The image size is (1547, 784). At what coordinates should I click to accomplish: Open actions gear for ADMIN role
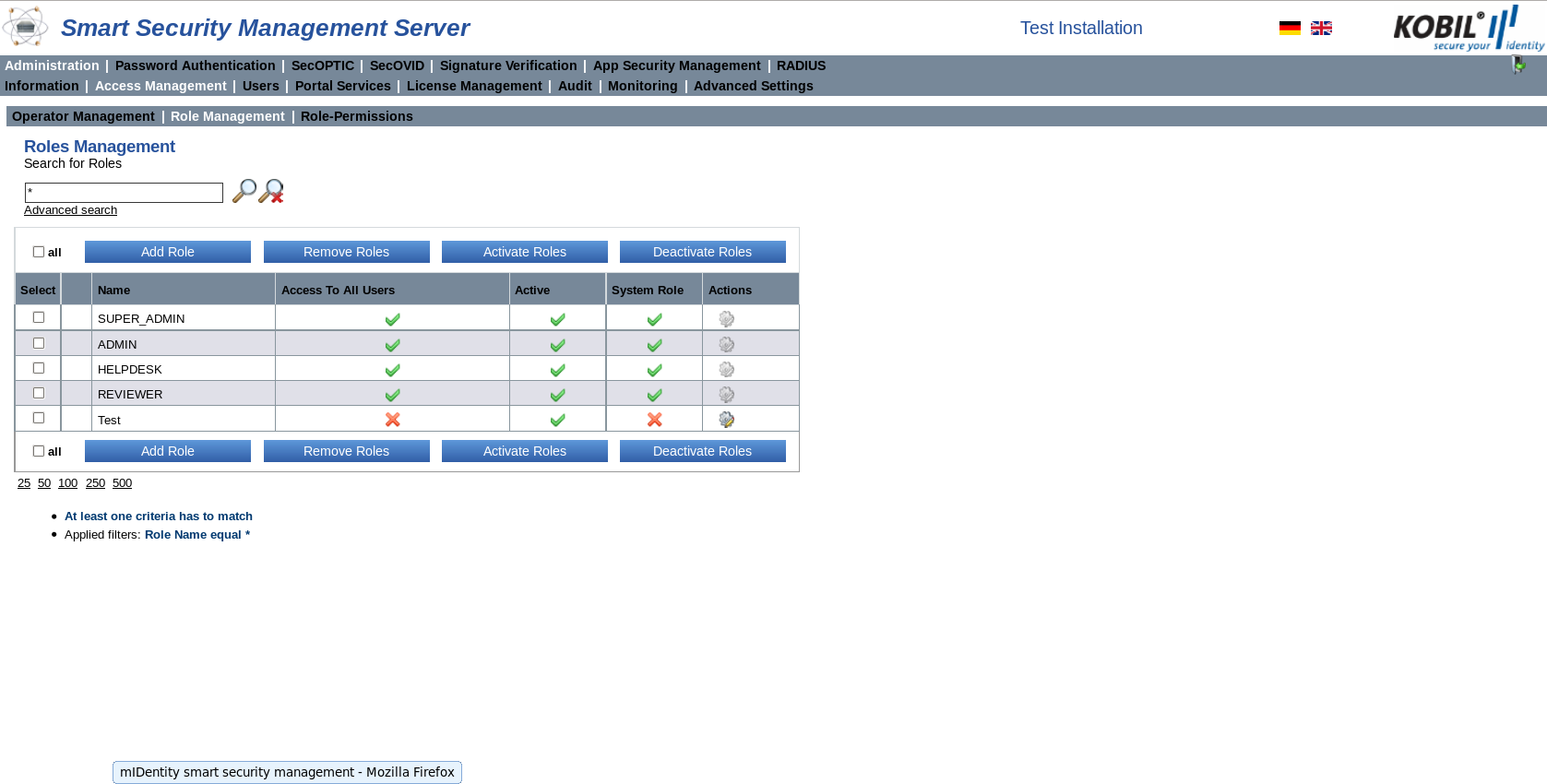(x=727, y=344)
